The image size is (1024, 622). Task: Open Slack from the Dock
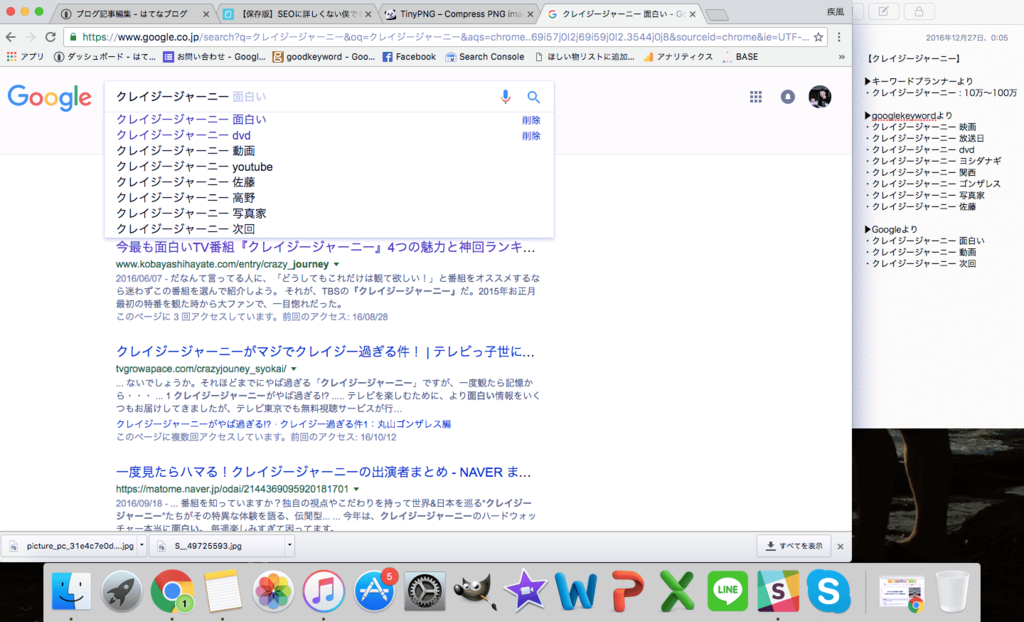[778, 591]
